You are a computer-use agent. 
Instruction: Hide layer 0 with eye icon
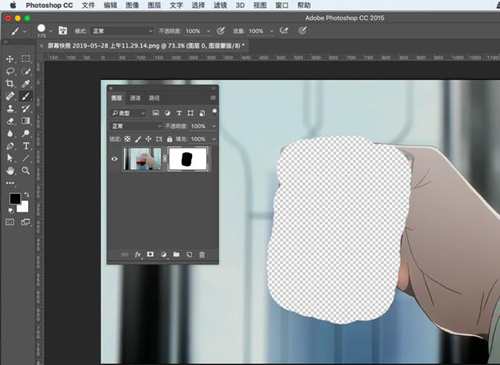[114, 159]
